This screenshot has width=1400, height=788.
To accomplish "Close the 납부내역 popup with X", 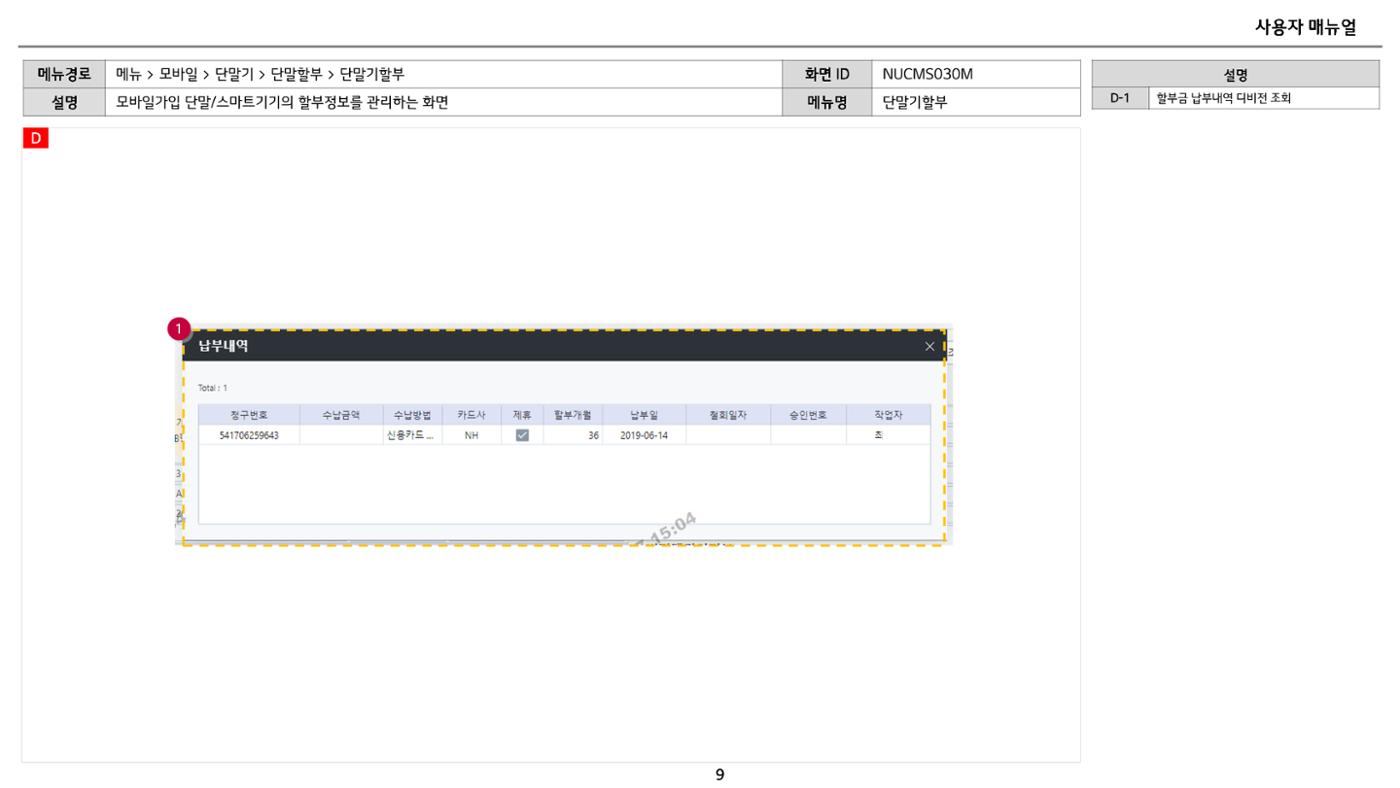I will [930, 347].
